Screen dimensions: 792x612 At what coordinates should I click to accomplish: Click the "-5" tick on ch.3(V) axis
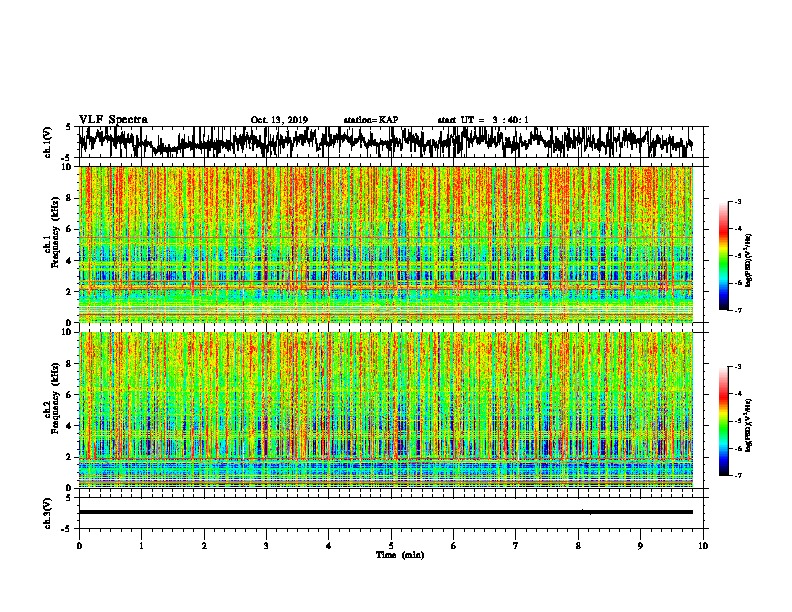[x=67, y=529]
